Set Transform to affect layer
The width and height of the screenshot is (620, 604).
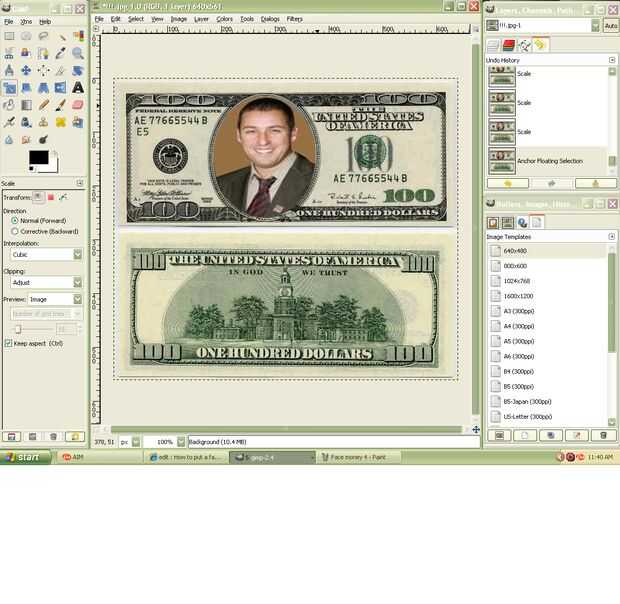coord(38,197)
